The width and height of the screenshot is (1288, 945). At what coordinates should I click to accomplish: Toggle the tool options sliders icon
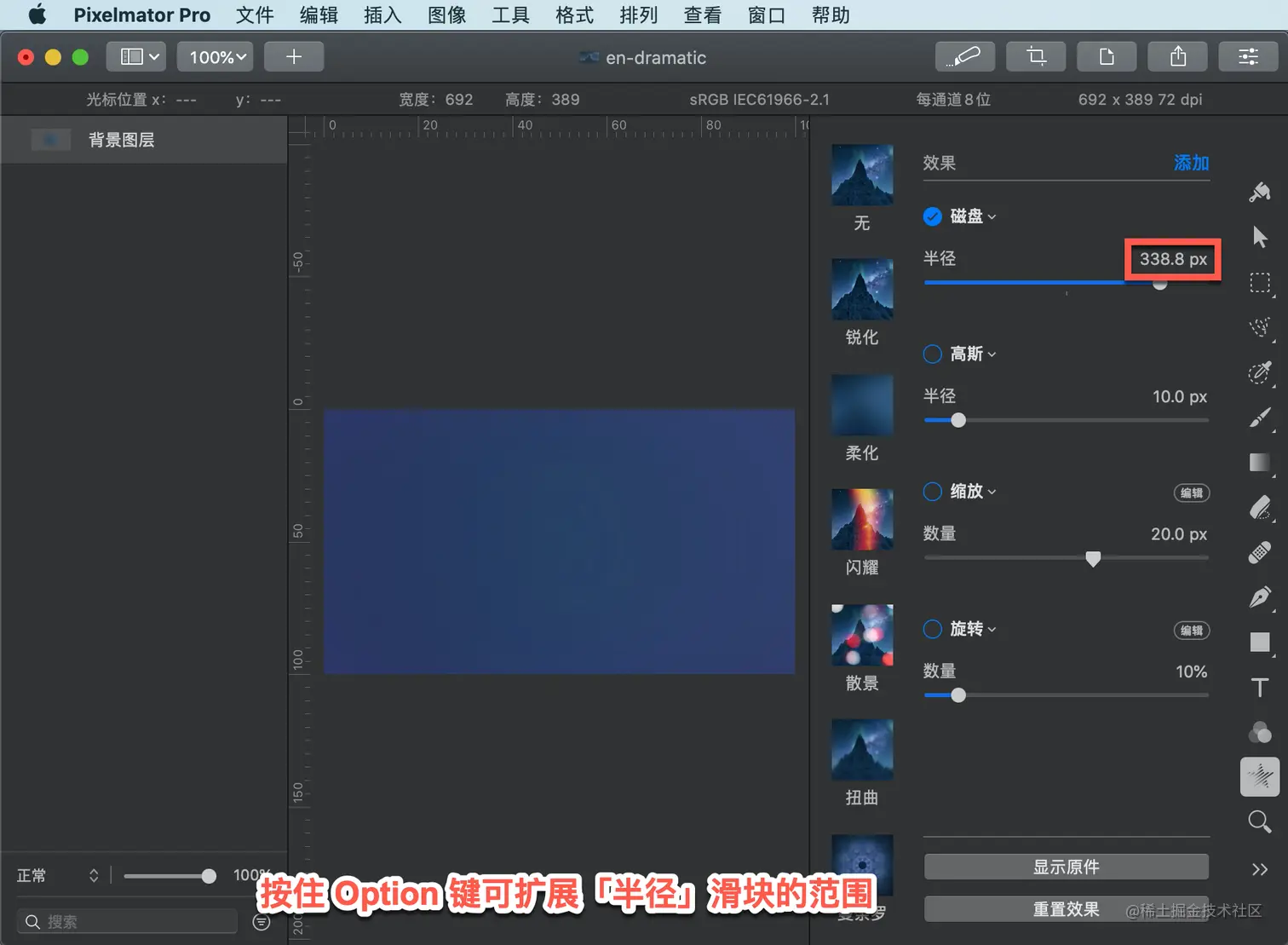point(1248,57)
